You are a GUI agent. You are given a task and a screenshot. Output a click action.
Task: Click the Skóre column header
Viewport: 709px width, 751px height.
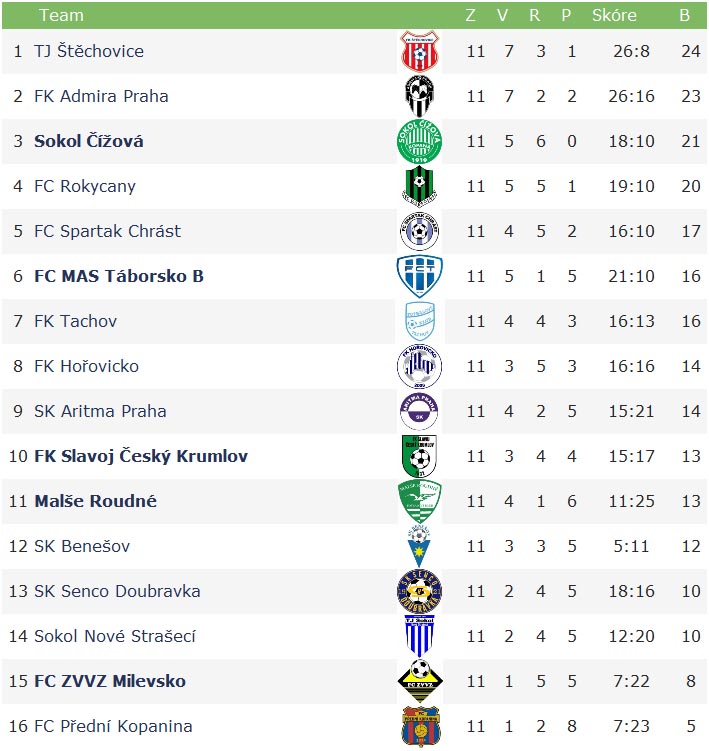click(614, 15)
